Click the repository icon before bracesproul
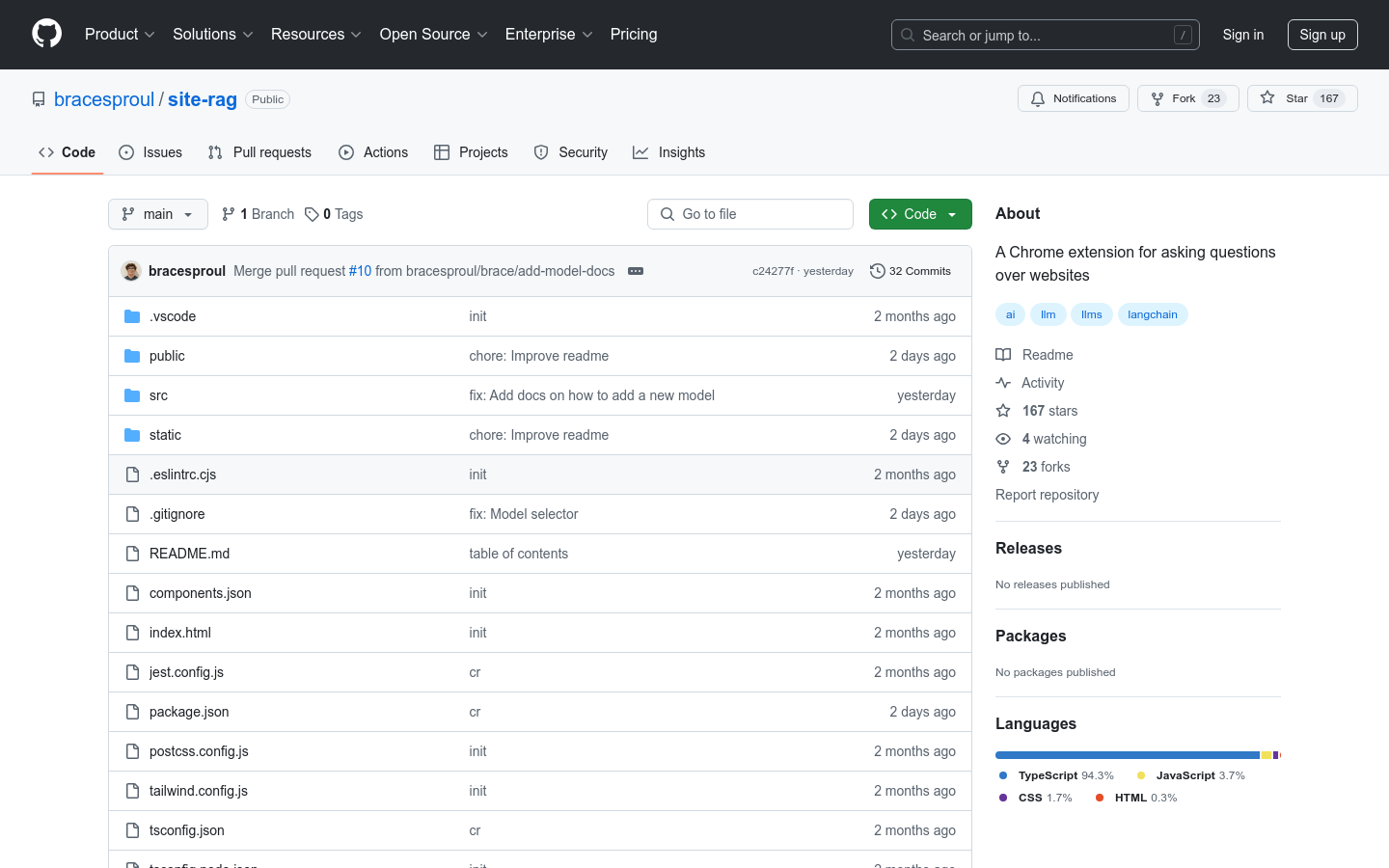1389x868 pixels. coord(39,99)
